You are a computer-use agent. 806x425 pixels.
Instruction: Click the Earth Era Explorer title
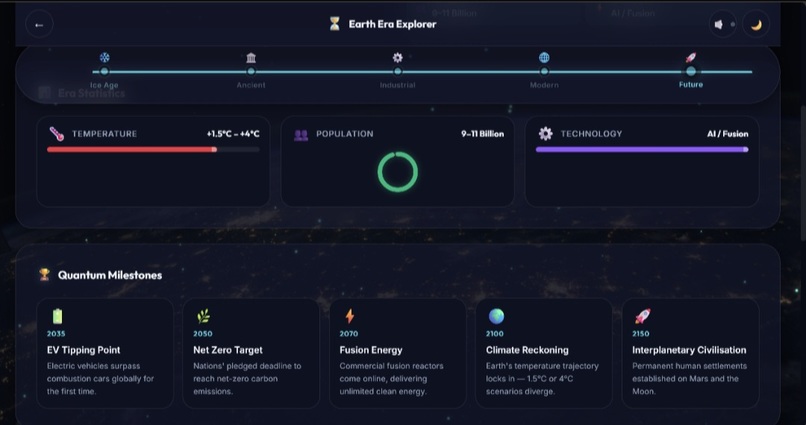[x=392, y=24]
